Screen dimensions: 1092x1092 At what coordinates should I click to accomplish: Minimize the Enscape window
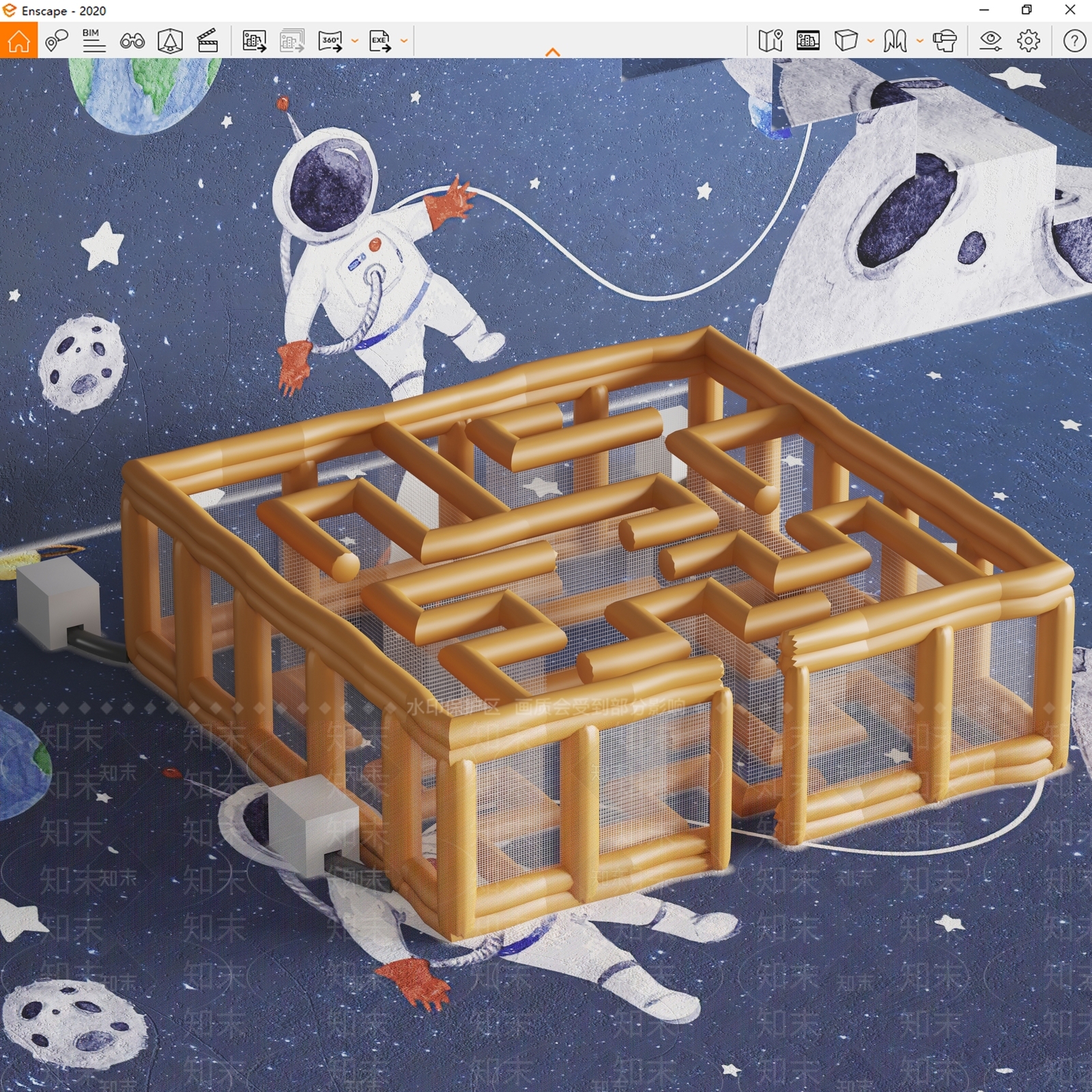[x=984, y=10]
